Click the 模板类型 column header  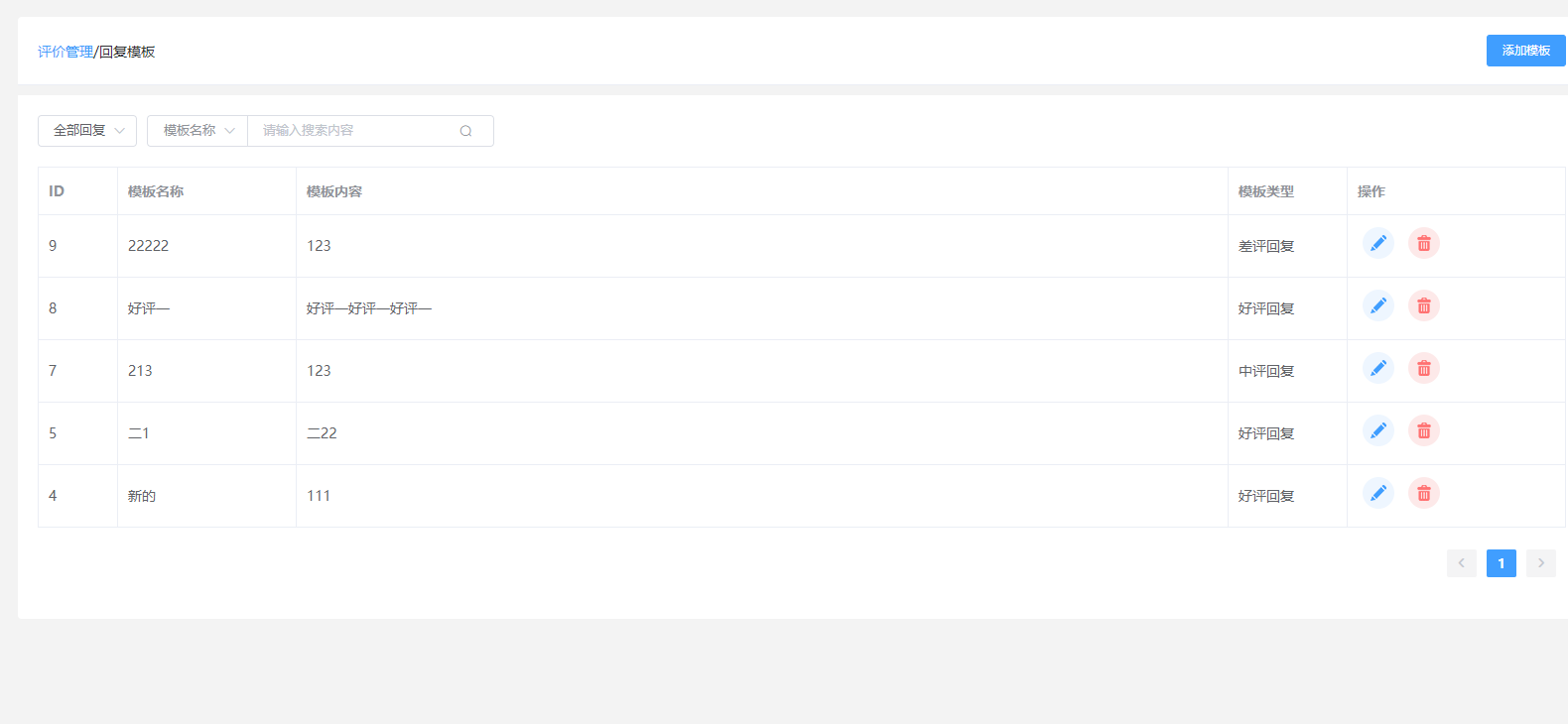(x=1265, y=191)
